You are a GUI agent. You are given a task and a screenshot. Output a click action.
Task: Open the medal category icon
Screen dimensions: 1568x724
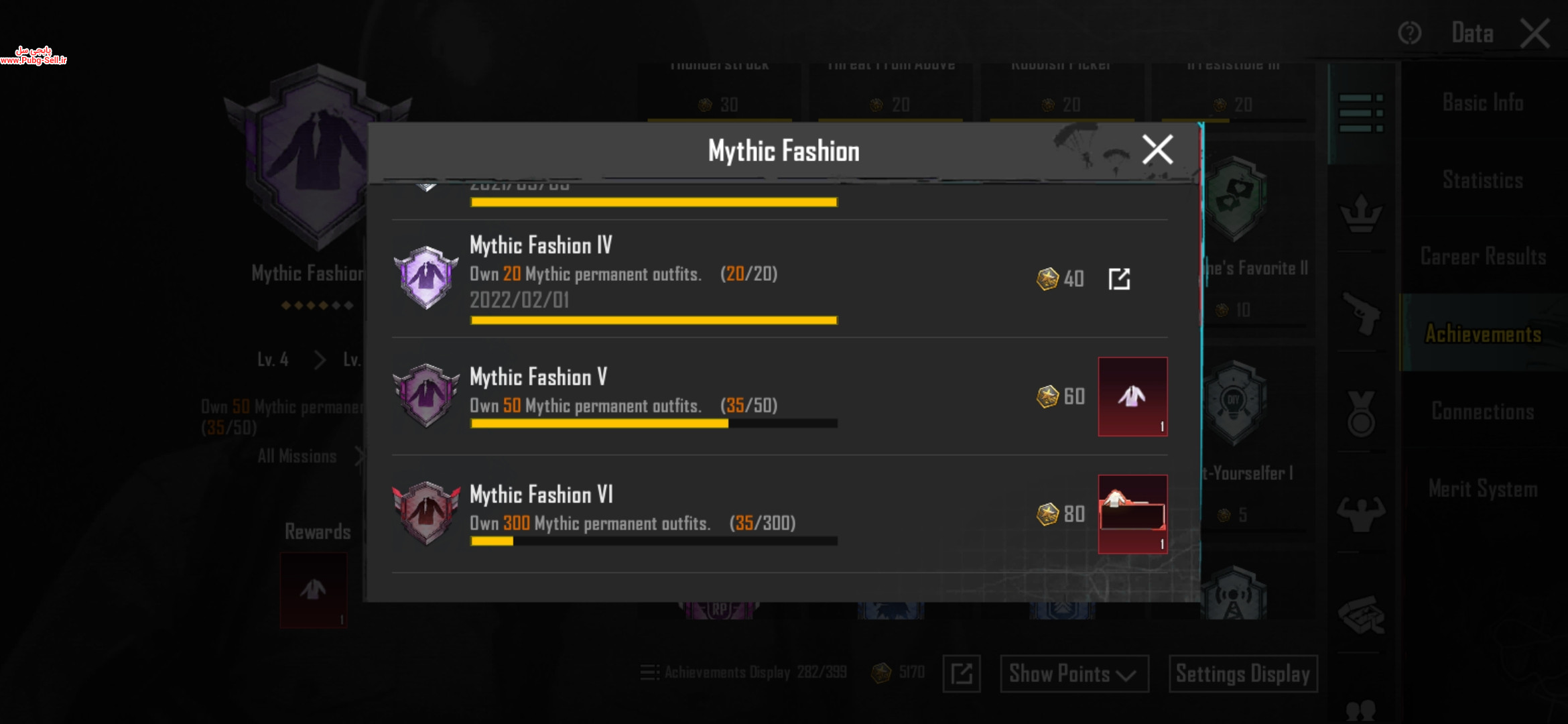1361,414
